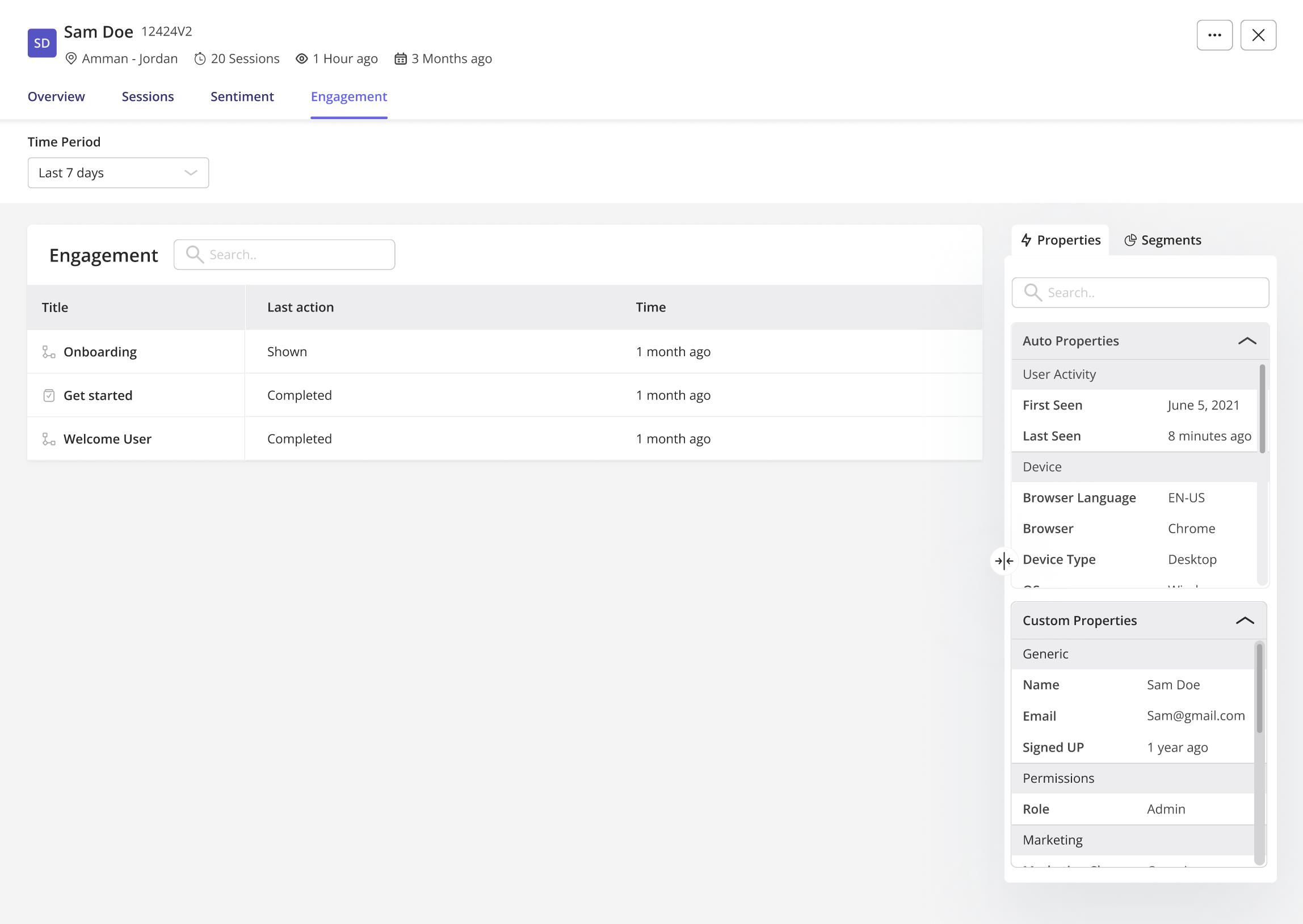The height and width of the screenshot is (924, 1303).
Task: Click the Engagement search field
Action: 285,254
